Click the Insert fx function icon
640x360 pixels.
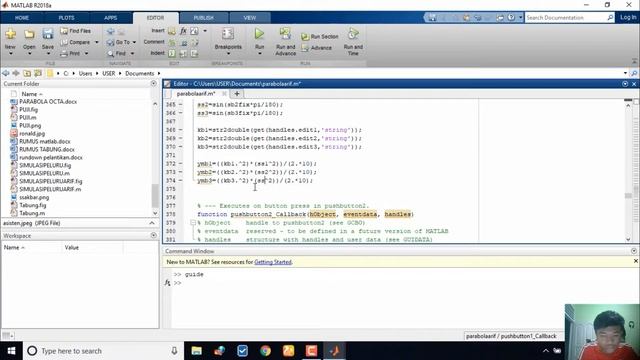pyautogui.click(x=183, y=31)
